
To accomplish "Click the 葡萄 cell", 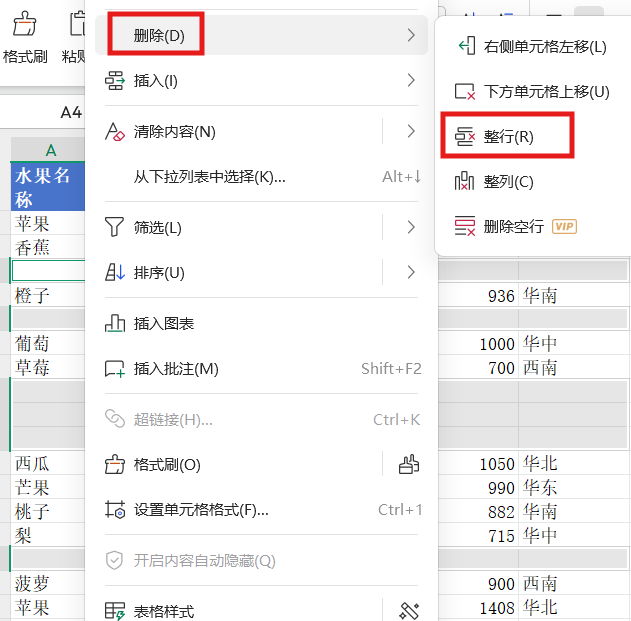I will pyautogui.click(x=48, y=343).
